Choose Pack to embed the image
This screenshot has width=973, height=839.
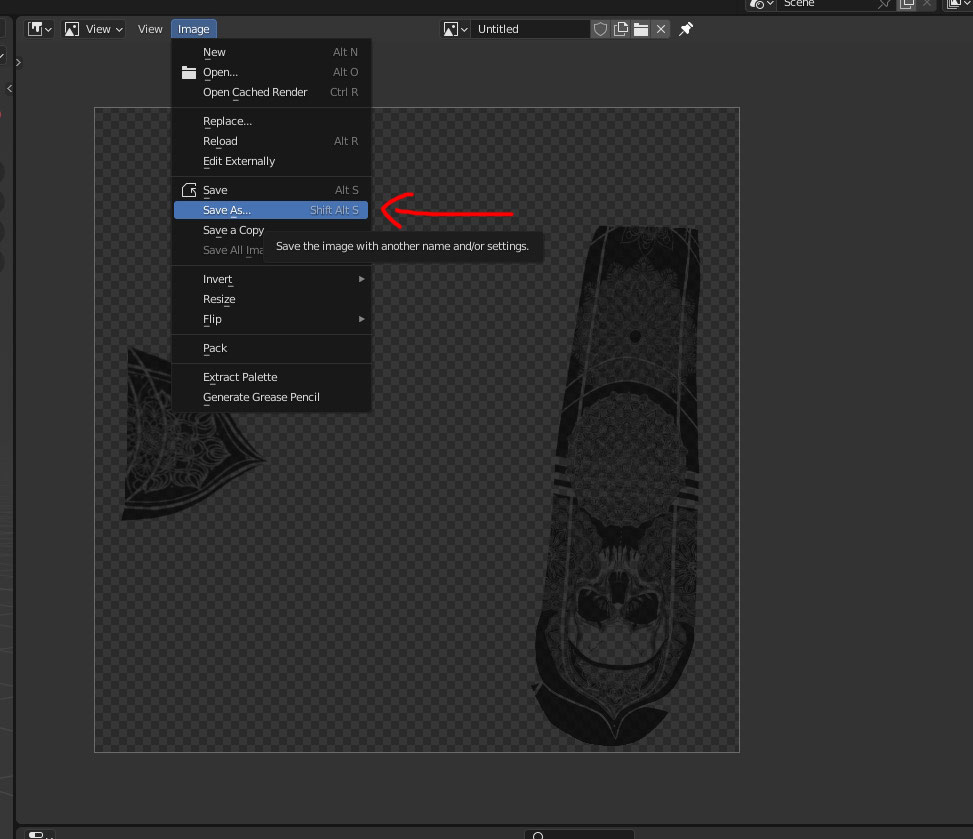tap(214, 348)
